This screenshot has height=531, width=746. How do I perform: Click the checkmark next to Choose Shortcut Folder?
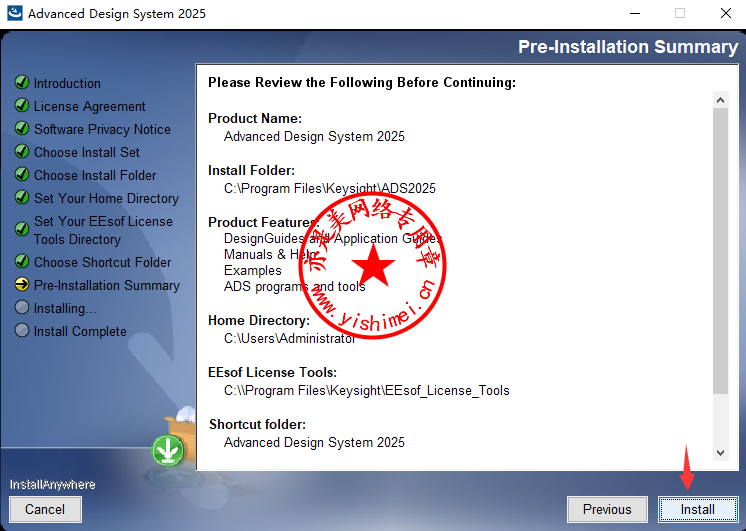click(x=22, y=261)
